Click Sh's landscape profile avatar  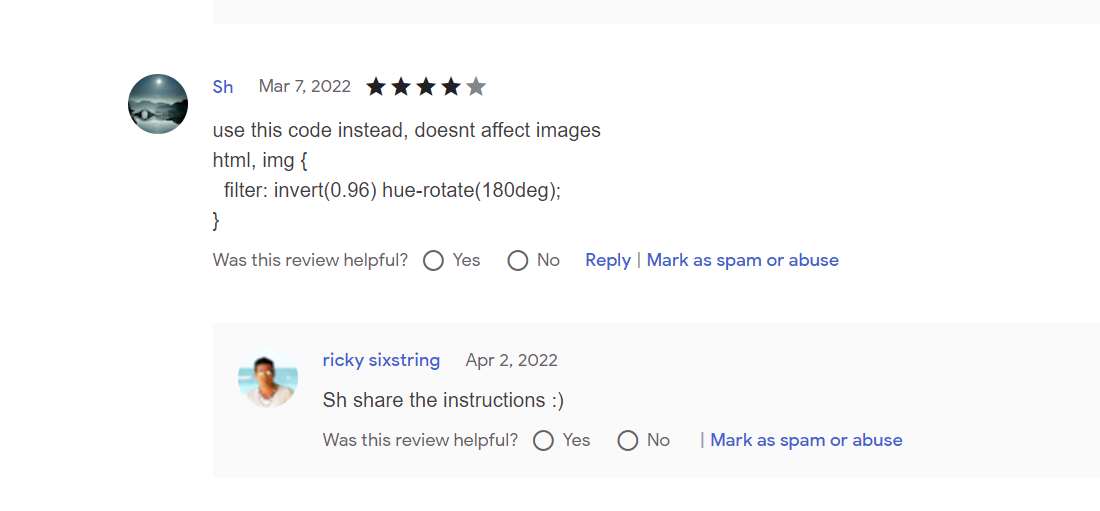(158, 104)
